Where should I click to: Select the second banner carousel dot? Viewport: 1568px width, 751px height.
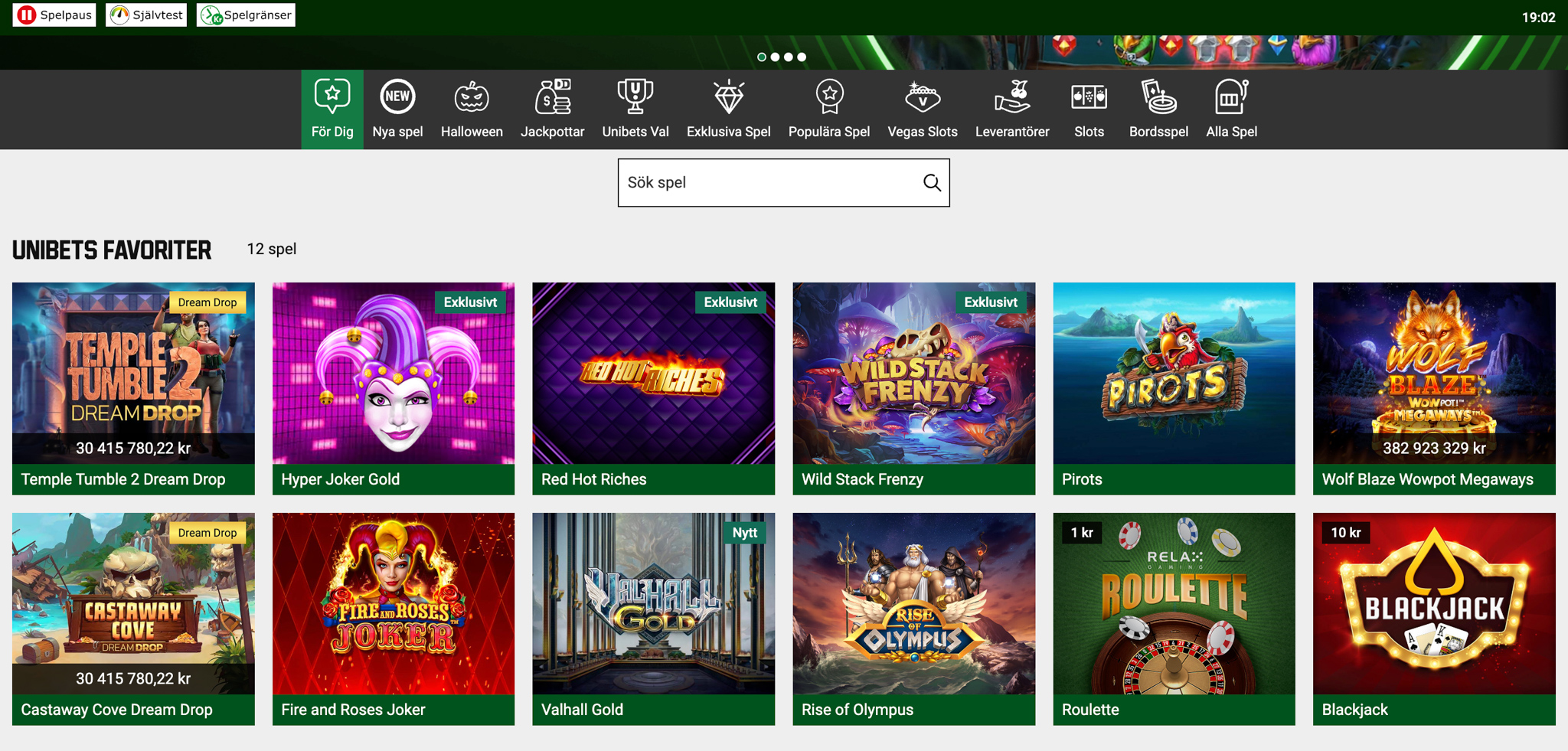[775, 57]
